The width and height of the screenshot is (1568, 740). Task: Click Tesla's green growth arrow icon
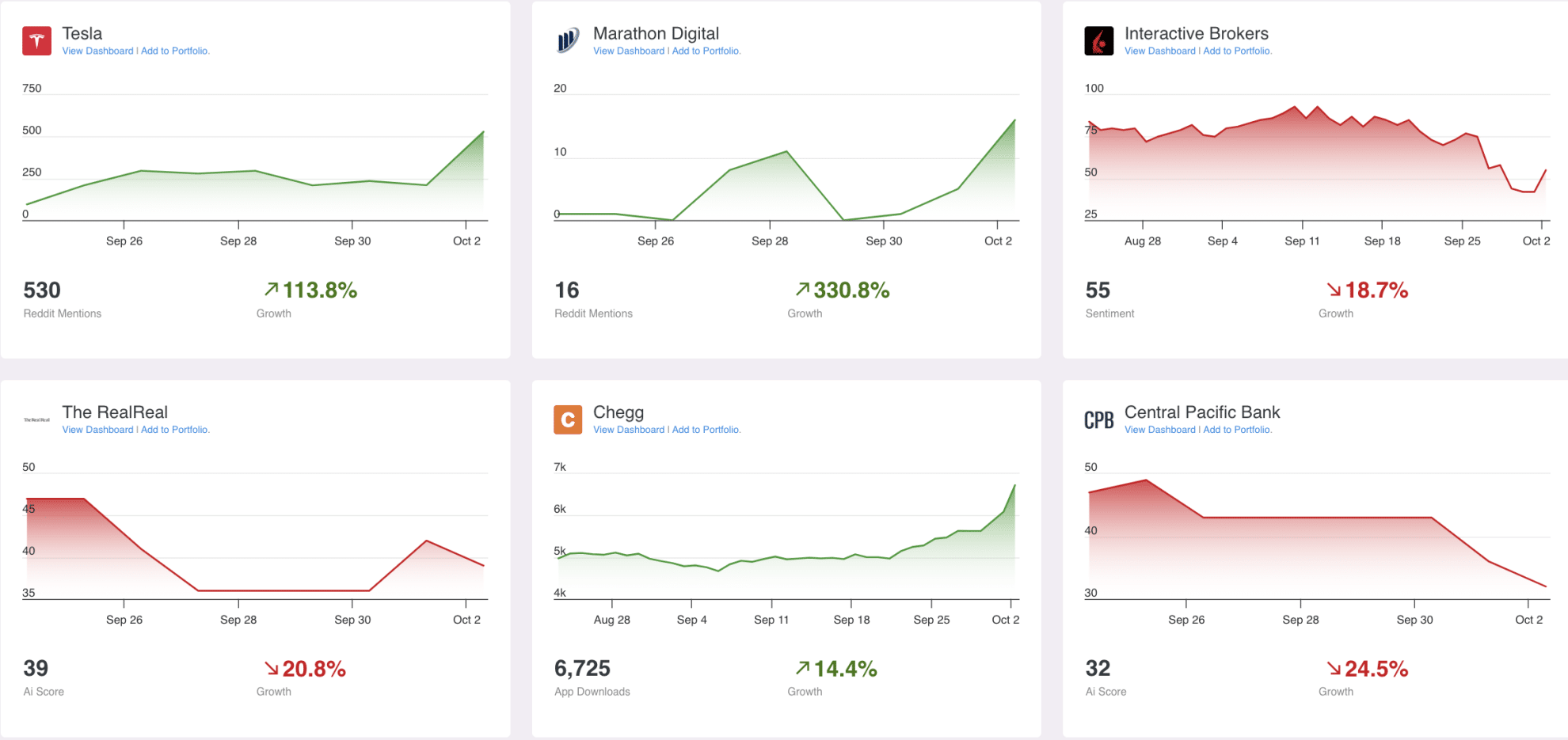[272, 290]
